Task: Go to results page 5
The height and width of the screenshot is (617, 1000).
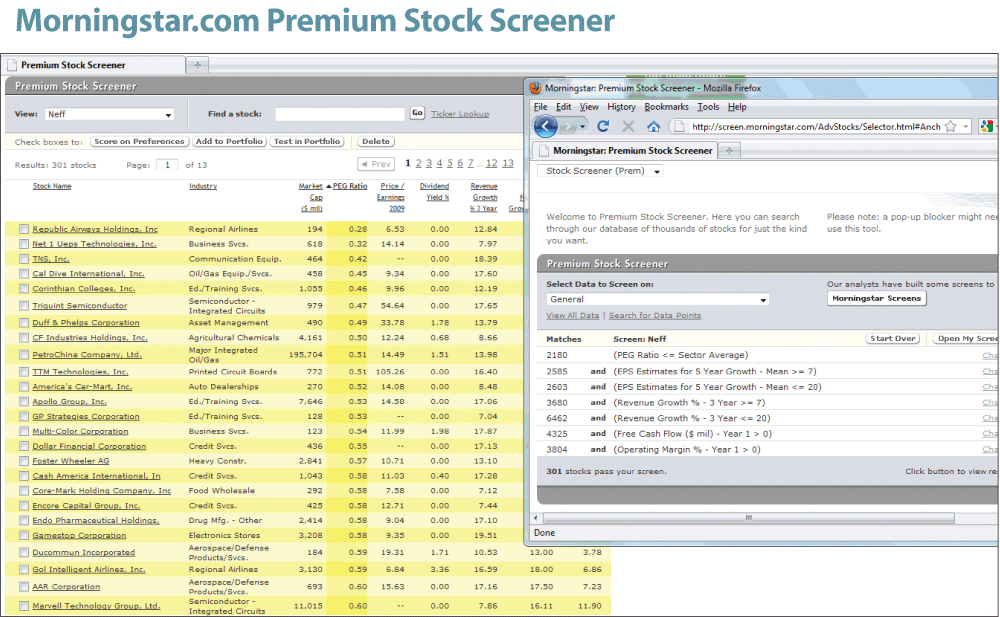Action: [x=450, y=163]
